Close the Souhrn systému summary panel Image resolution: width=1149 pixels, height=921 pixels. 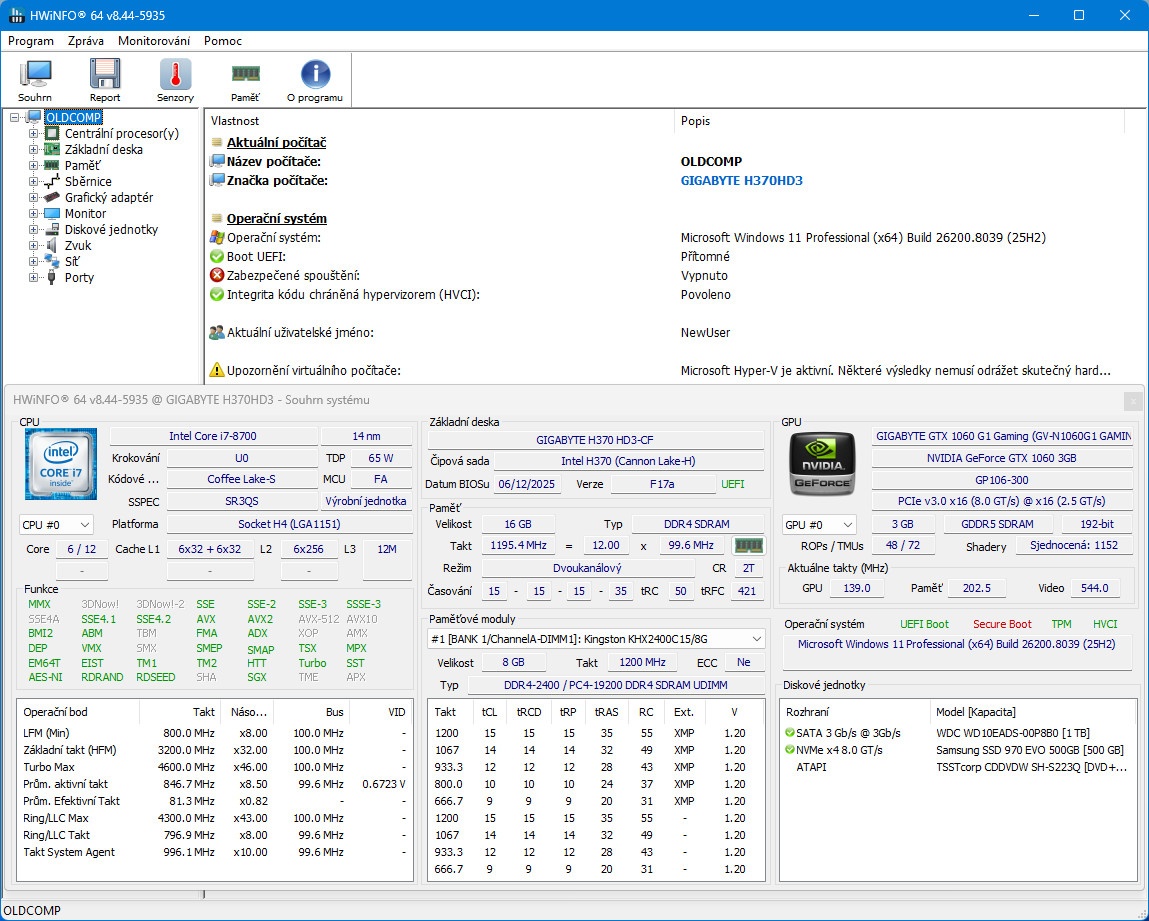click(x=1132, y=401)
